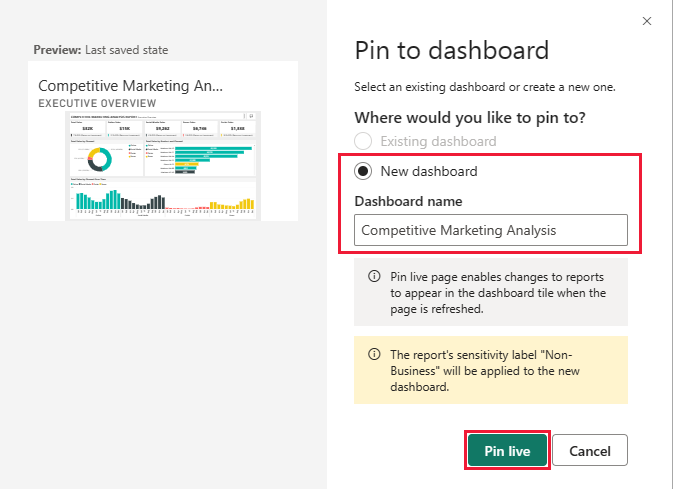Click the Competitive Marketing An... preview title

(x=131, y=86)
